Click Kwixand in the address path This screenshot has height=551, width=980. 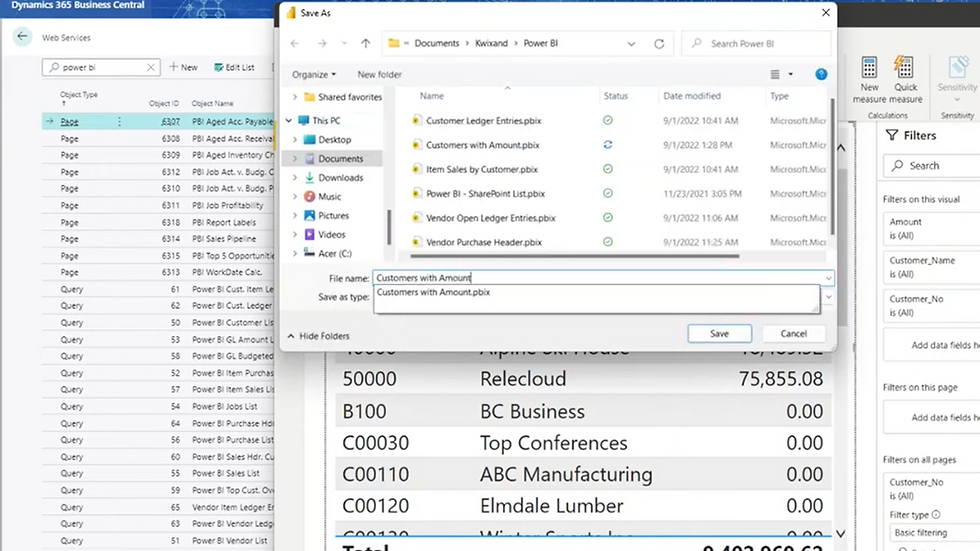[x=491, y=43]
